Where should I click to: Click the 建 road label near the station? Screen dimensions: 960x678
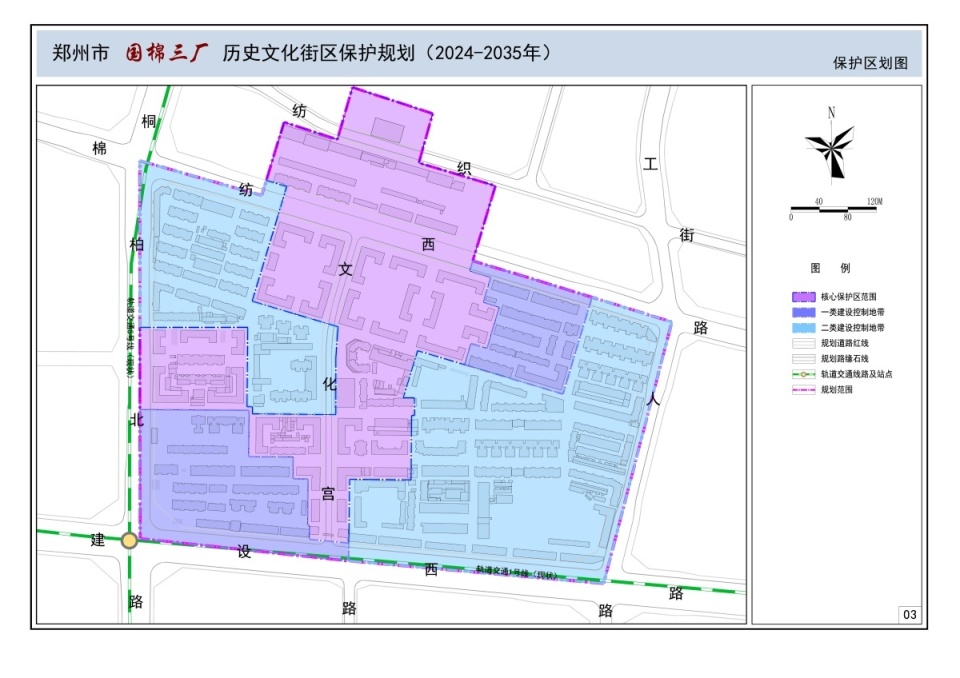click(x=98, y=540)
